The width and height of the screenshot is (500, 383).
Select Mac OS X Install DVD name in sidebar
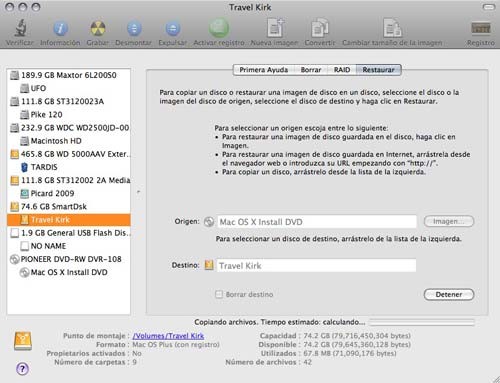pyautogui.click(x=69, y=273)
